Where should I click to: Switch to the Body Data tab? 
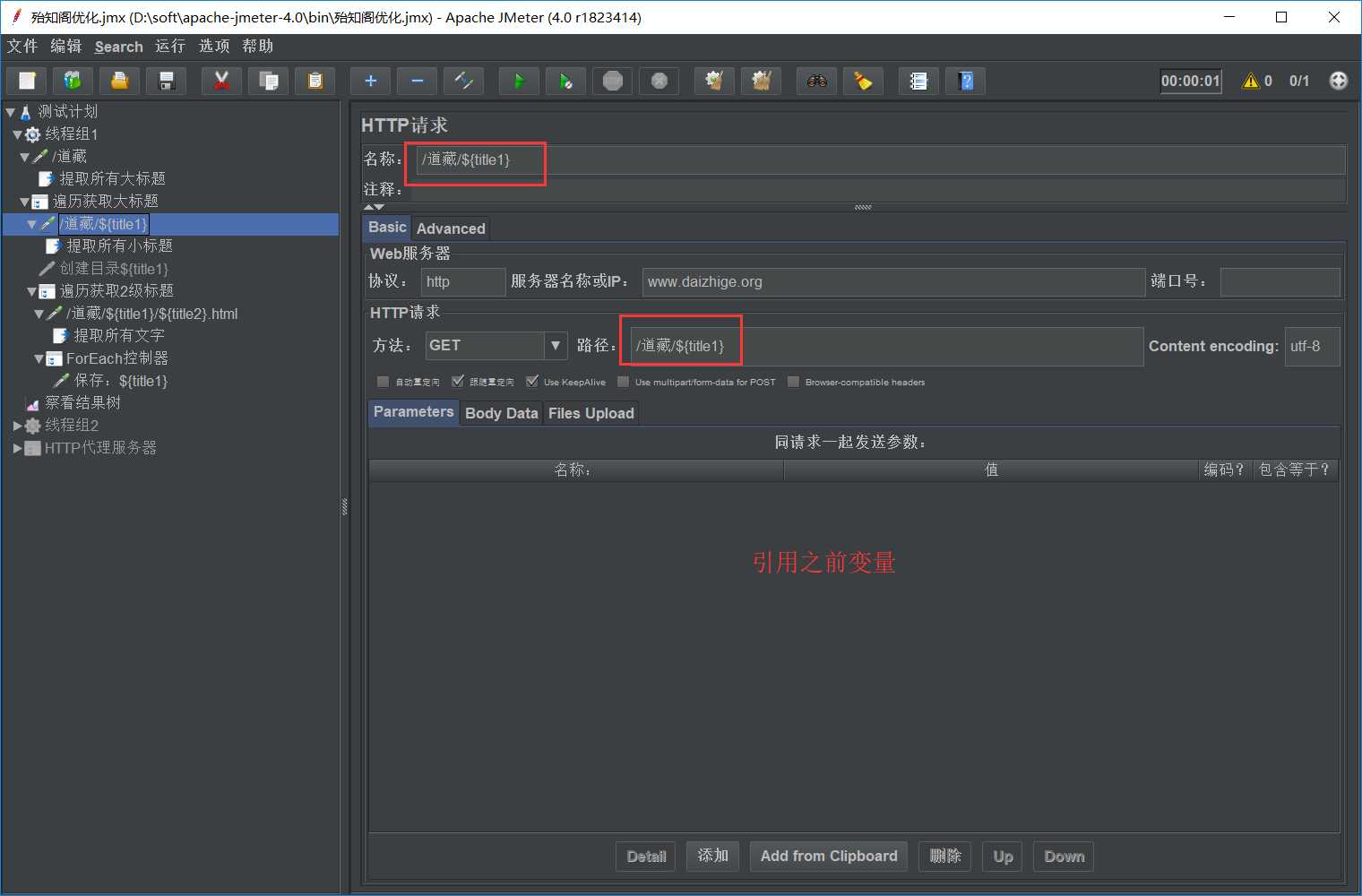tap(502, 413)
